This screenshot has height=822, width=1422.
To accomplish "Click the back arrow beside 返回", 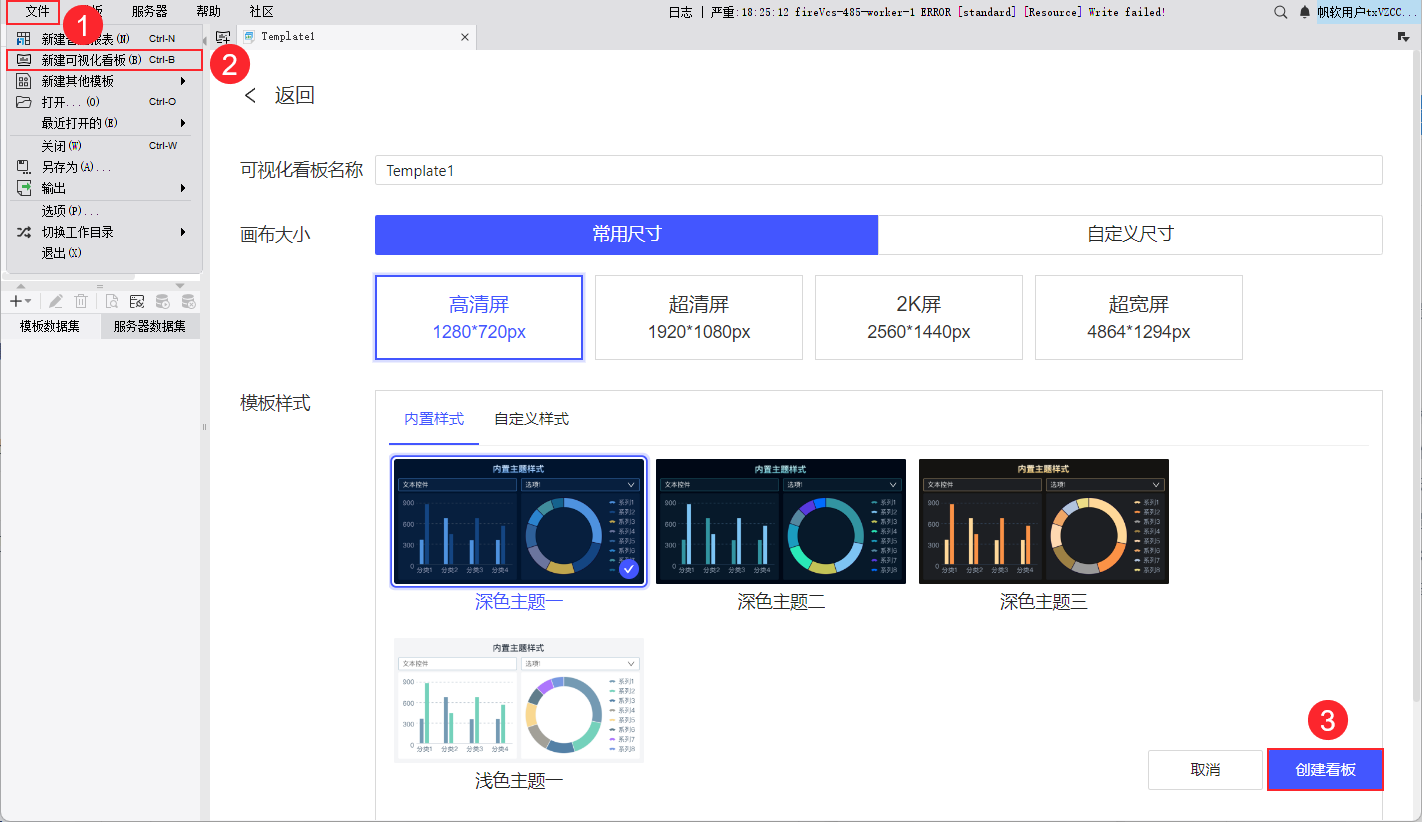I will point(251,95).
